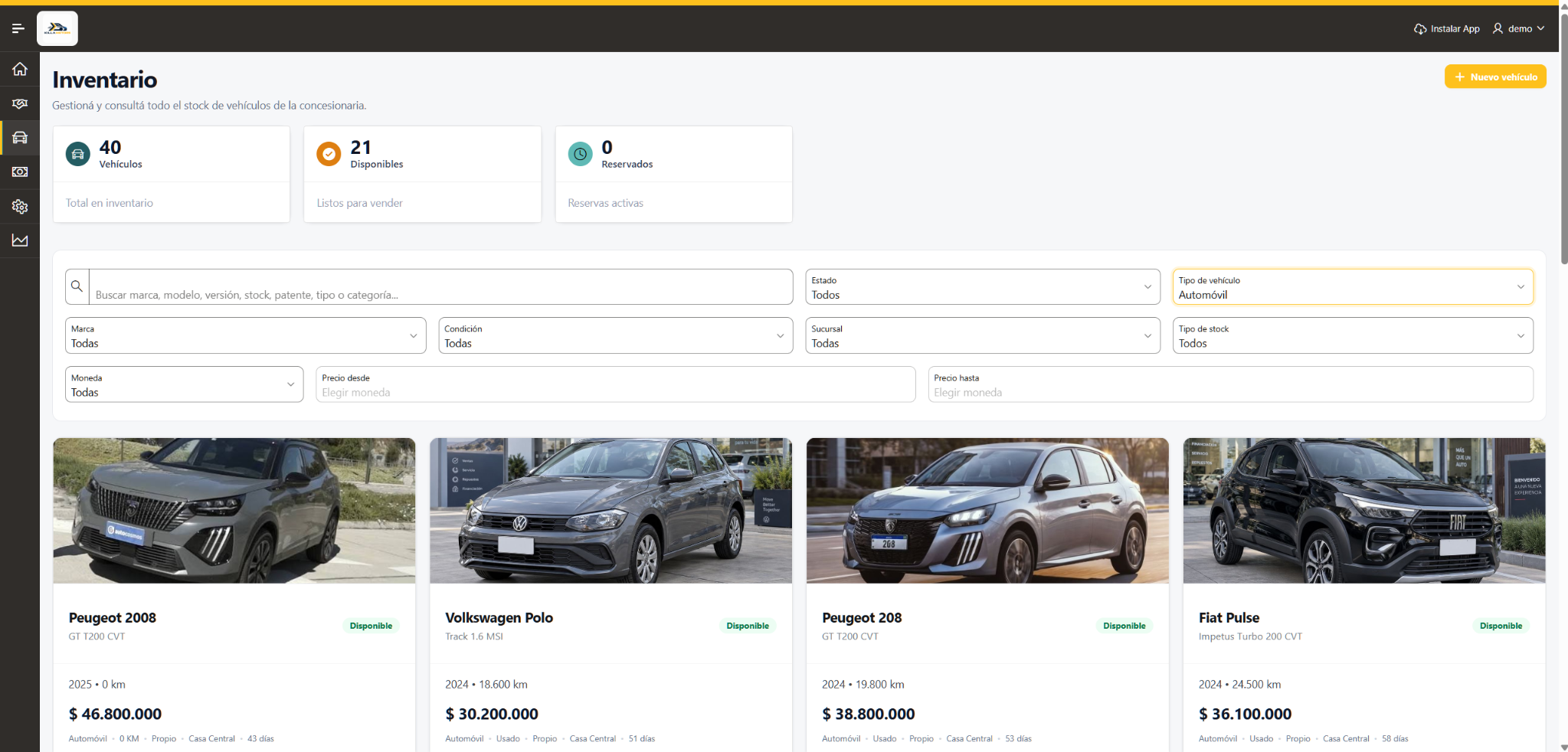Expand the Condición filter dropdown
Viewport: 1568px width, 752px height.
click(616, 335)
